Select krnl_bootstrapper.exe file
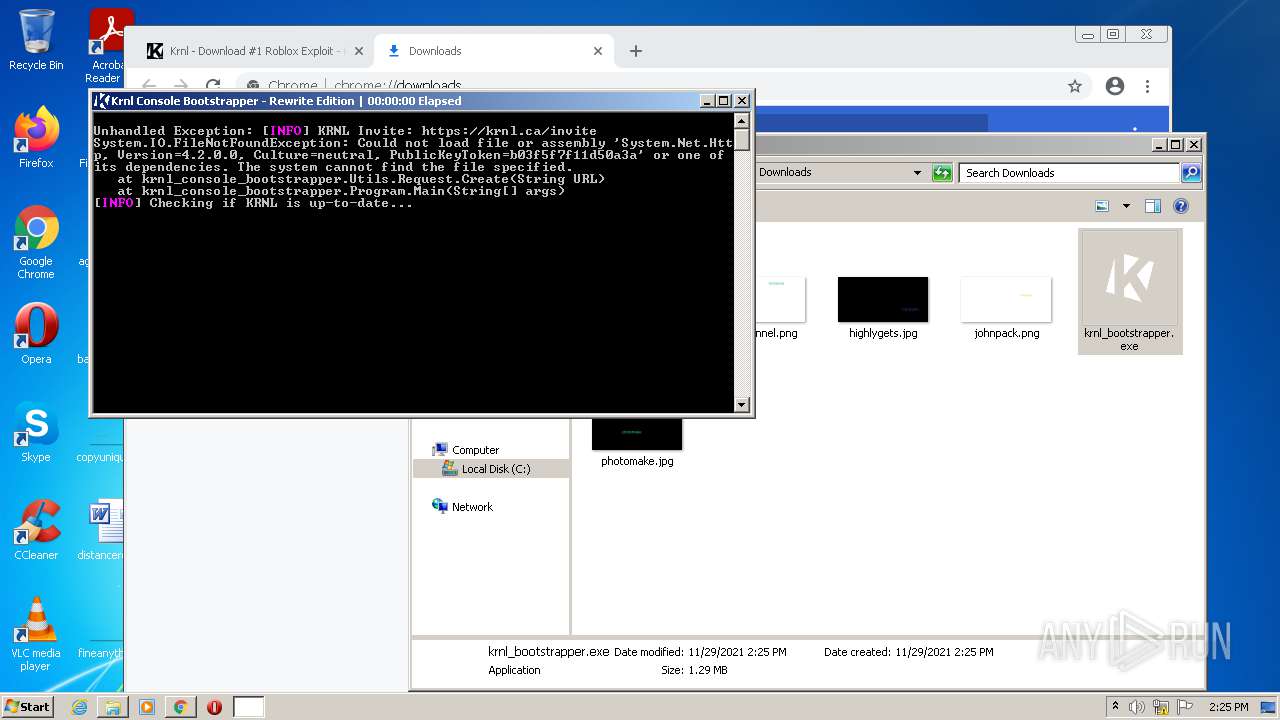This screenshot has height=720, width=1280. pyautogui.click(x=1130, y=291)
